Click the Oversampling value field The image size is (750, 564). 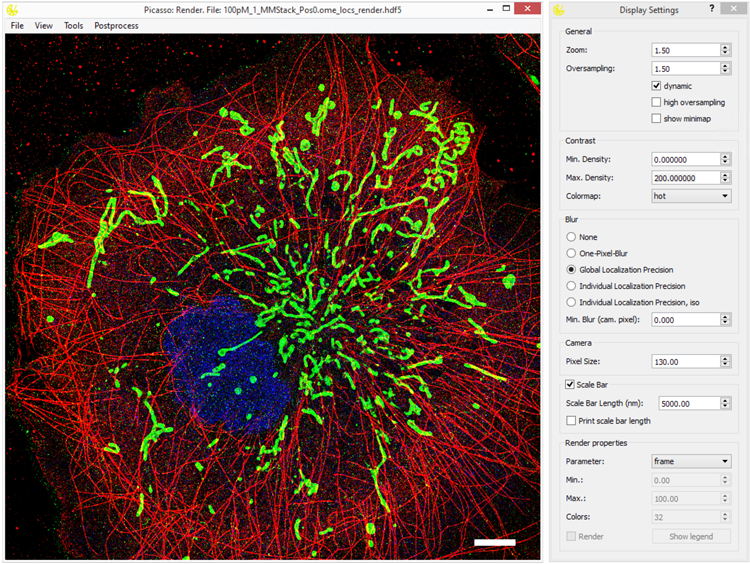tap(686, 69)
